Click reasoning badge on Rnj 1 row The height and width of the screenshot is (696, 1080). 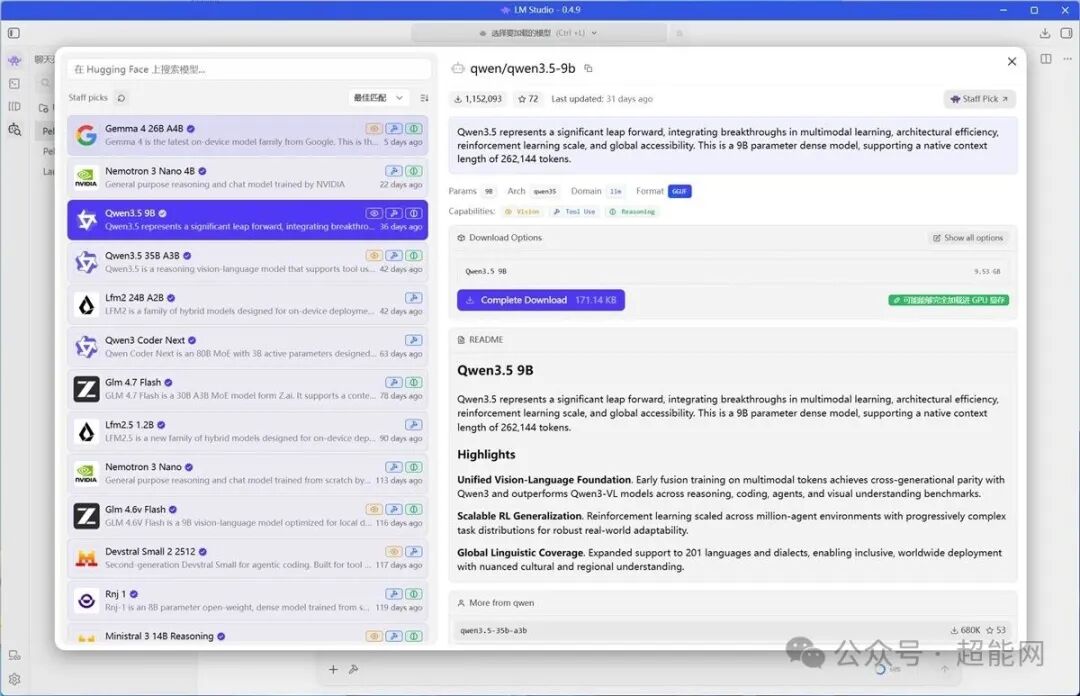[414, 594]
